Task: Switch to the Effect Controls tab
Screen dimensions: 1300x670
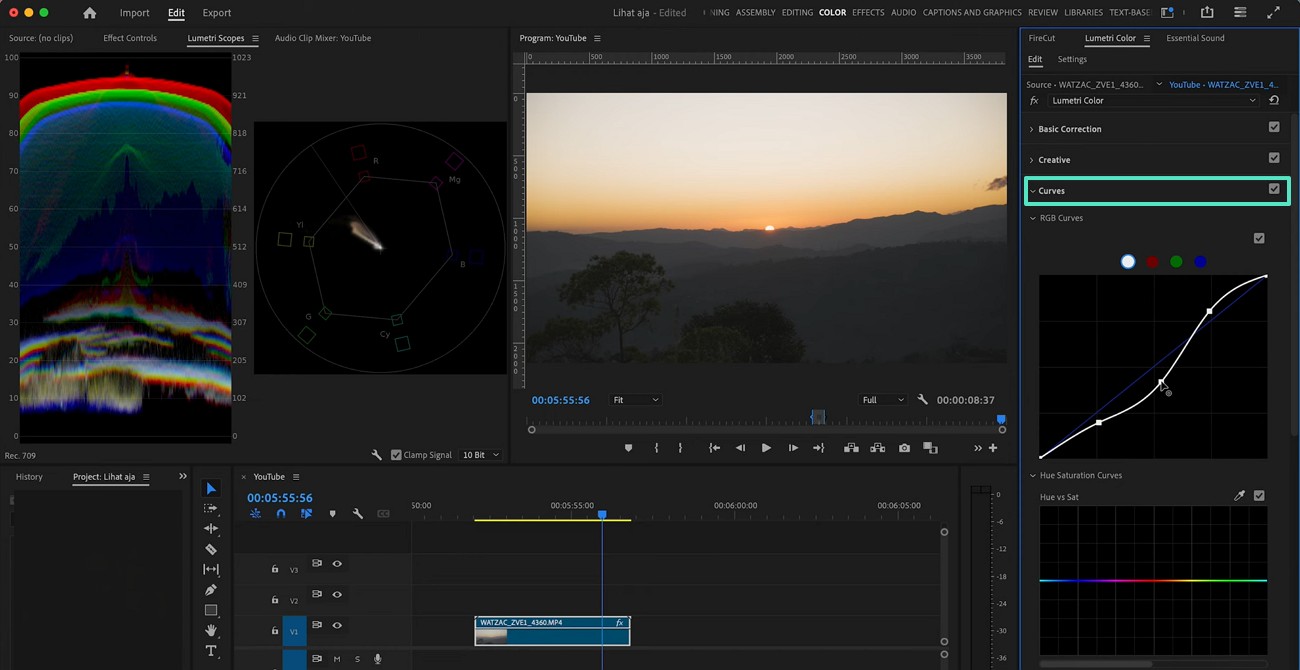Action: pos(130,38)
